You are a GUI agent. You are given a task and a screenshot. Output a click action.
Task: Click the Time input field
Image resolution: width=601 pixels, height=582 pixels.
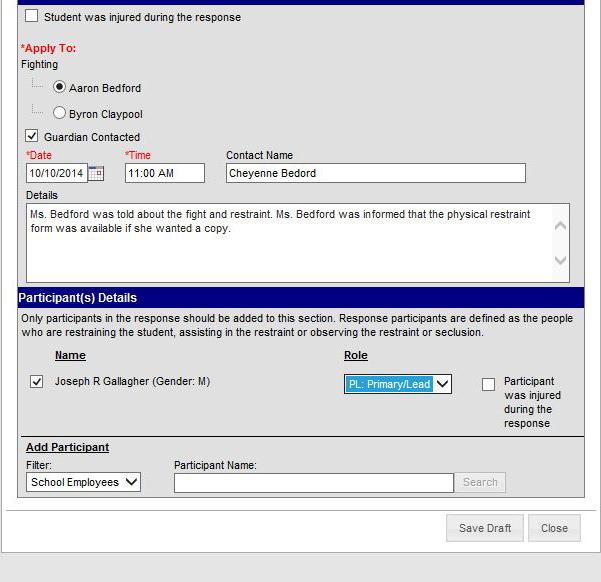[x=165, y=173]
